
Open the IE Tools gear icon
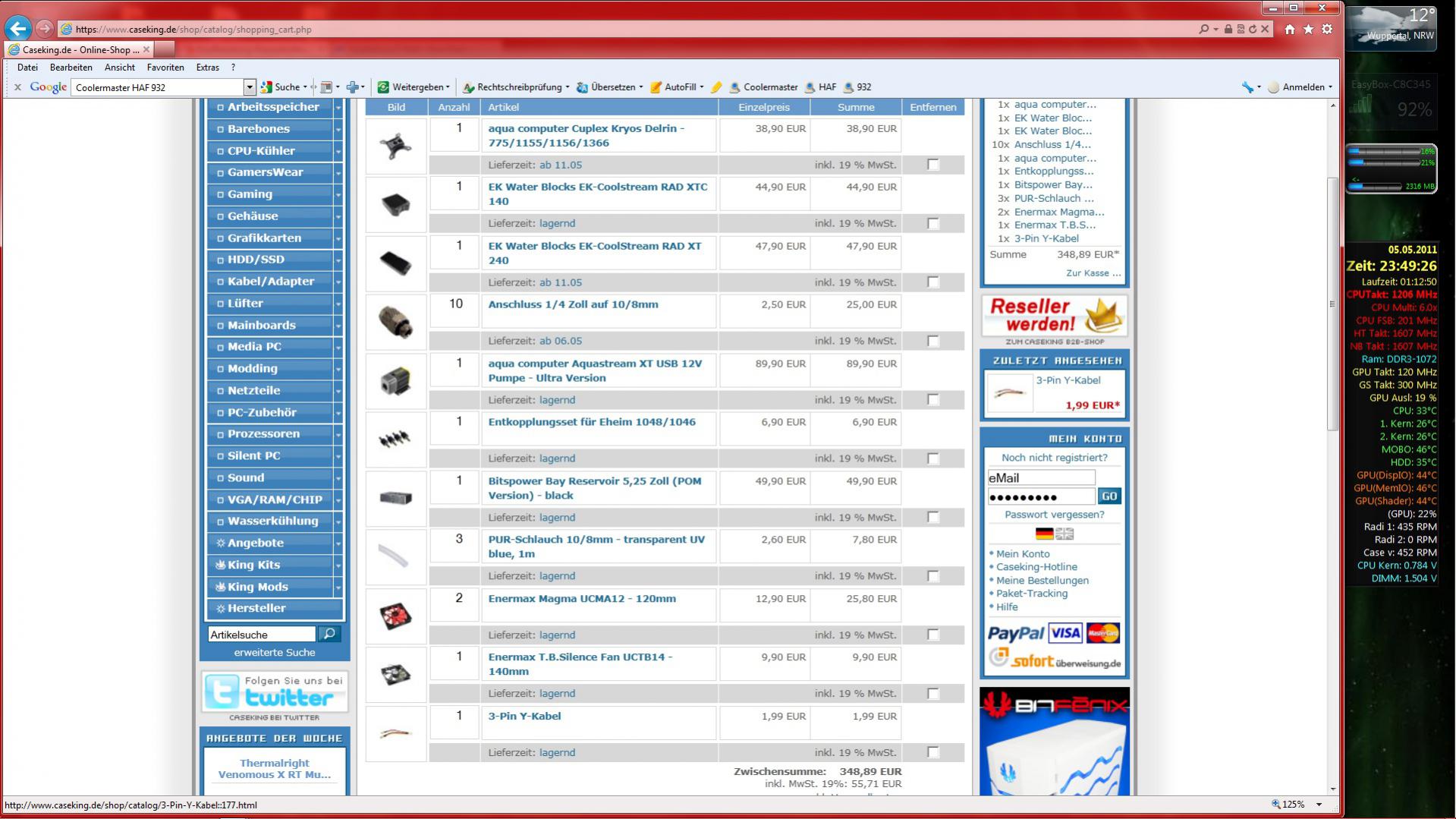coord(1327,29)
